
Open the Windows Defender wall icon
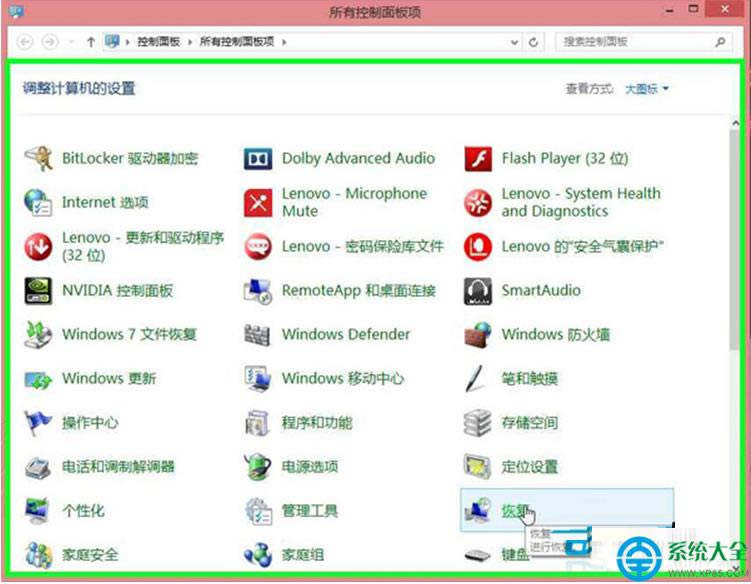point(258,334)
